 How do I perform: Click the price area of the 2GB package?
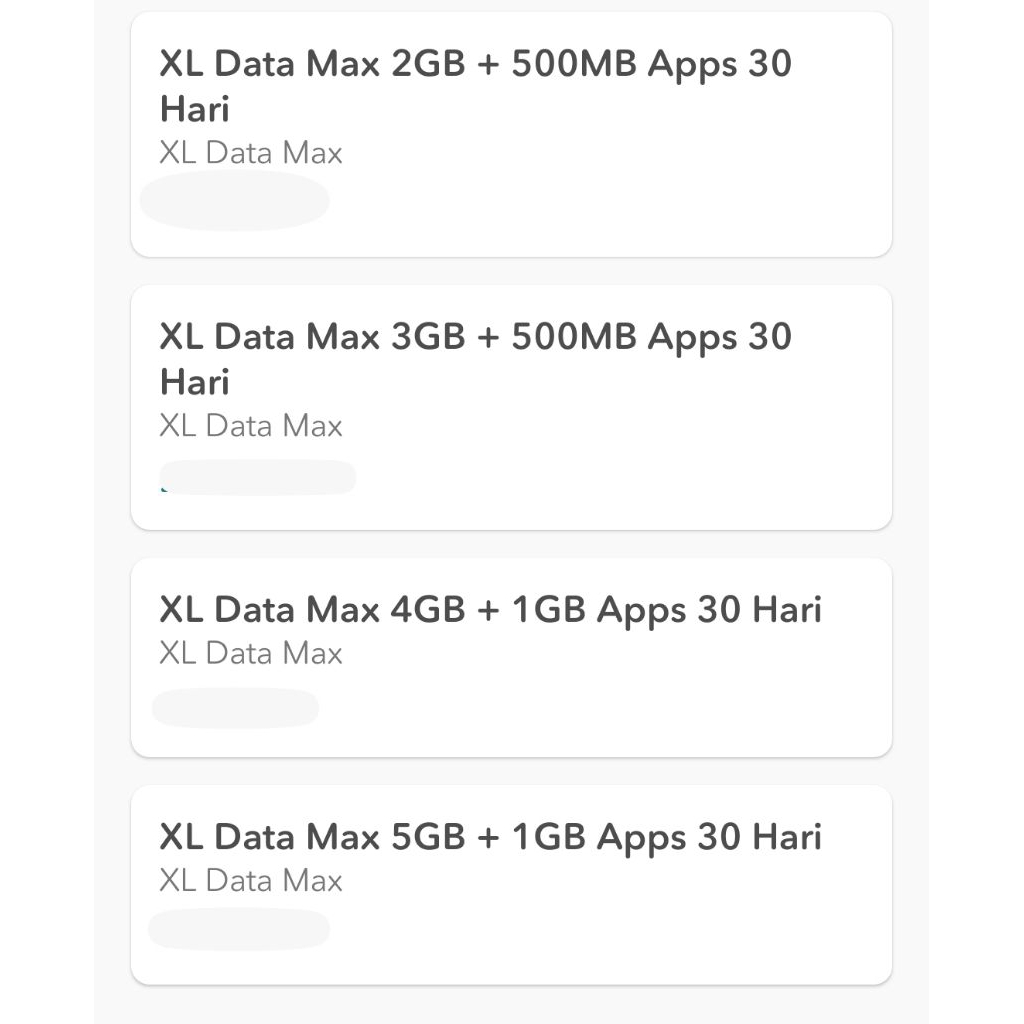235,200
